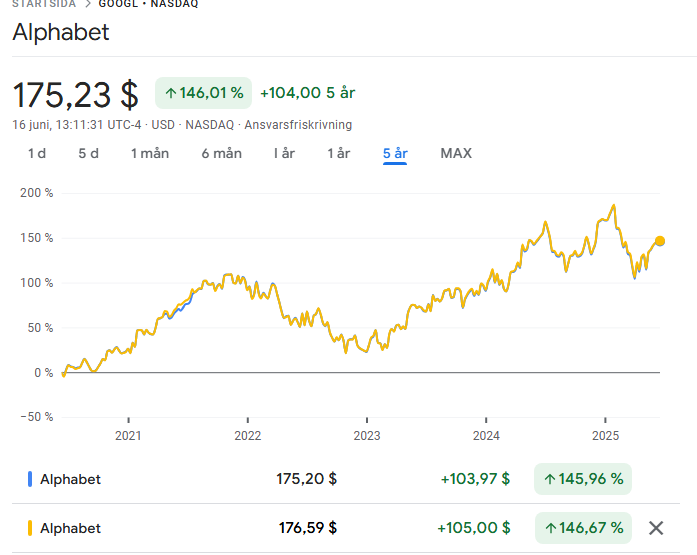The width and height of the screenshot is (697, 555).
Task: Click the GOOGL • NASDAQ breadcrumb text
Action: click(148, 4)
